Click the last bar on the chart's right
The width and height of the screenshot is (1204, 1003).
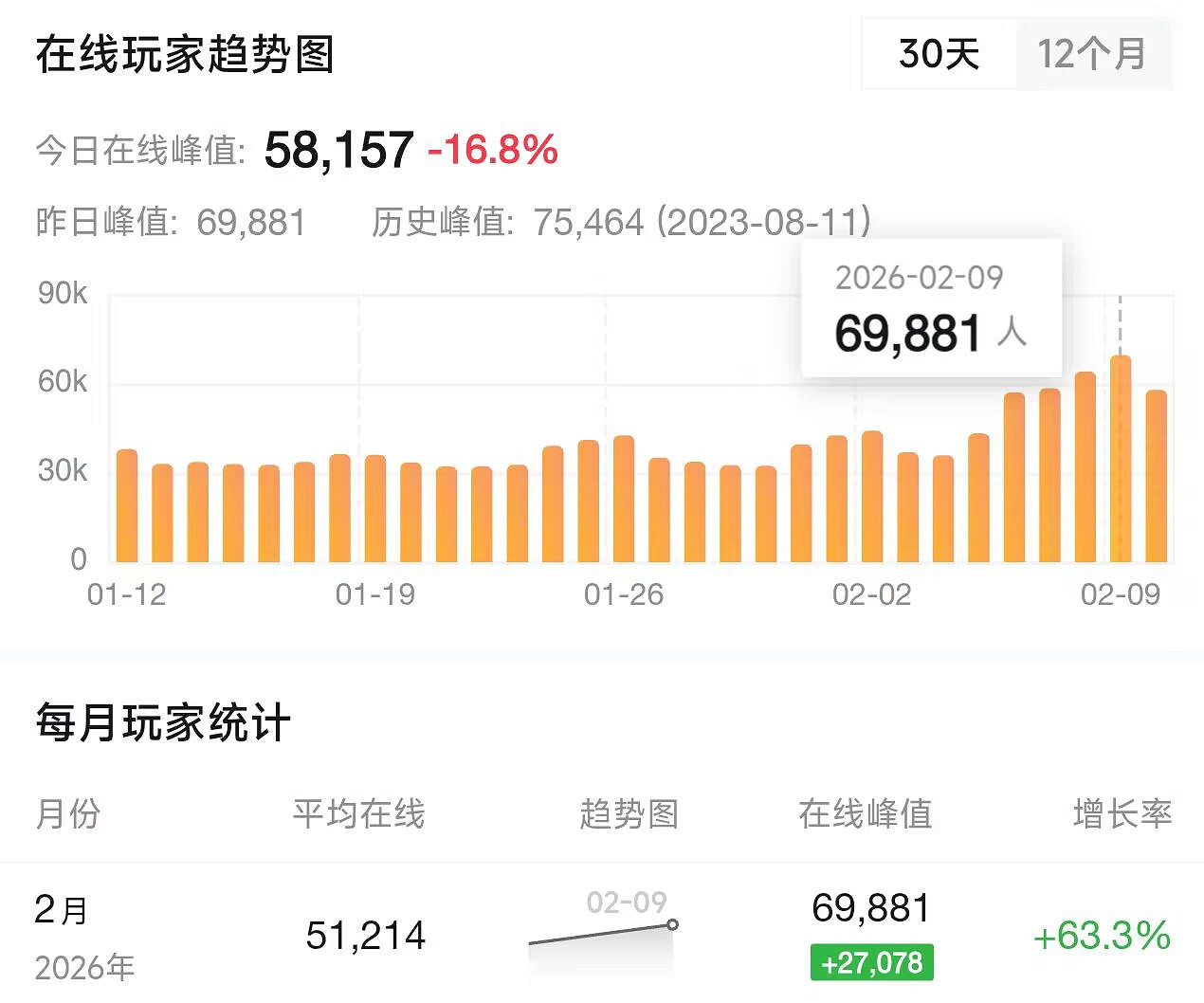click(1157, 474)
